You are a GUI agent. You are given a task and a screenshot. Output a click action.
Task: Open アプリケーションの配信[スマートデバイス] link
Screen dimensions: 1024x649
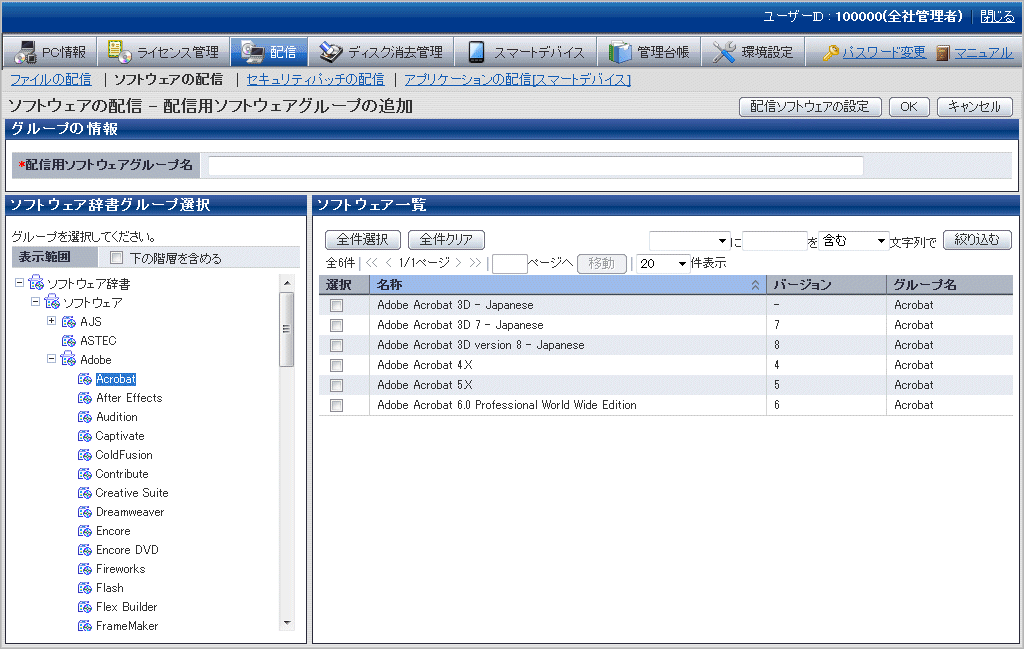[x=517, y=80]
